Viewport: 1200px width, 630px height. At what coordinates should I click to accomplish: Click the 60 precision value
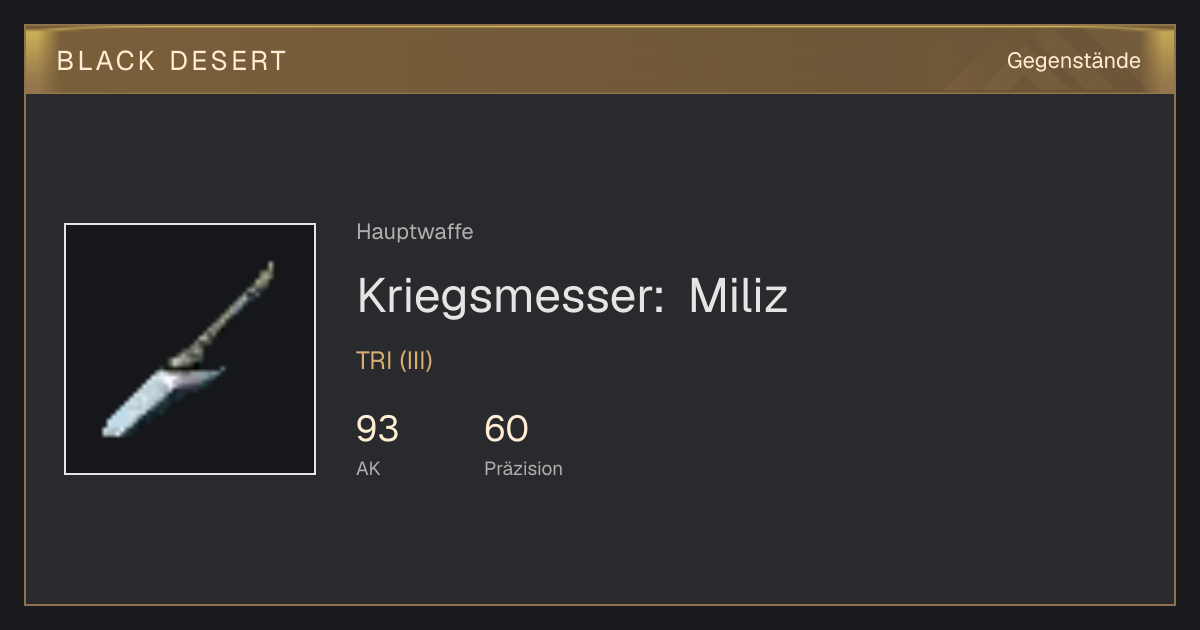(x=506, y=429)
